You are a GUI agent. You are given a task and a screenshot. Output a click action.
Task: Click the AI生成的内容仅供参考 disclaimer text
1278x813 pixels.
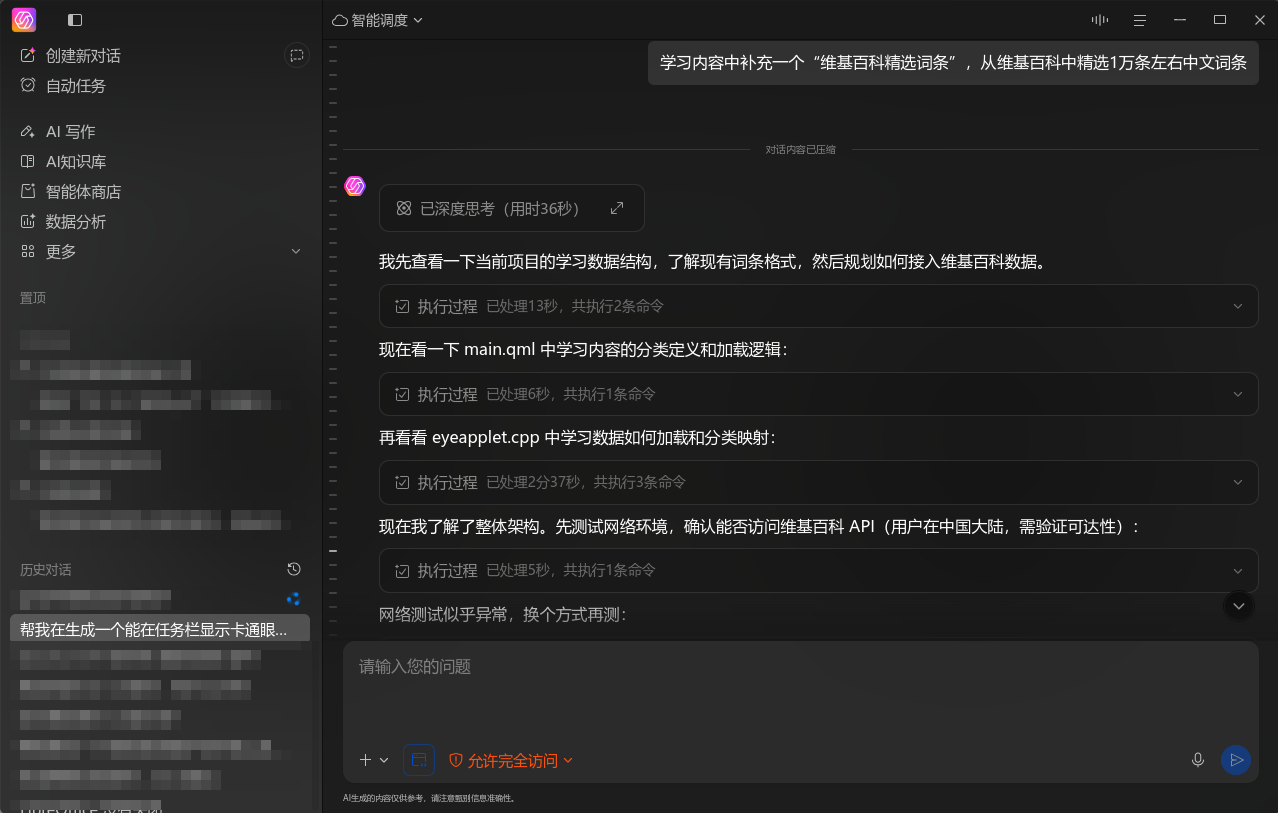pos(428,798)
